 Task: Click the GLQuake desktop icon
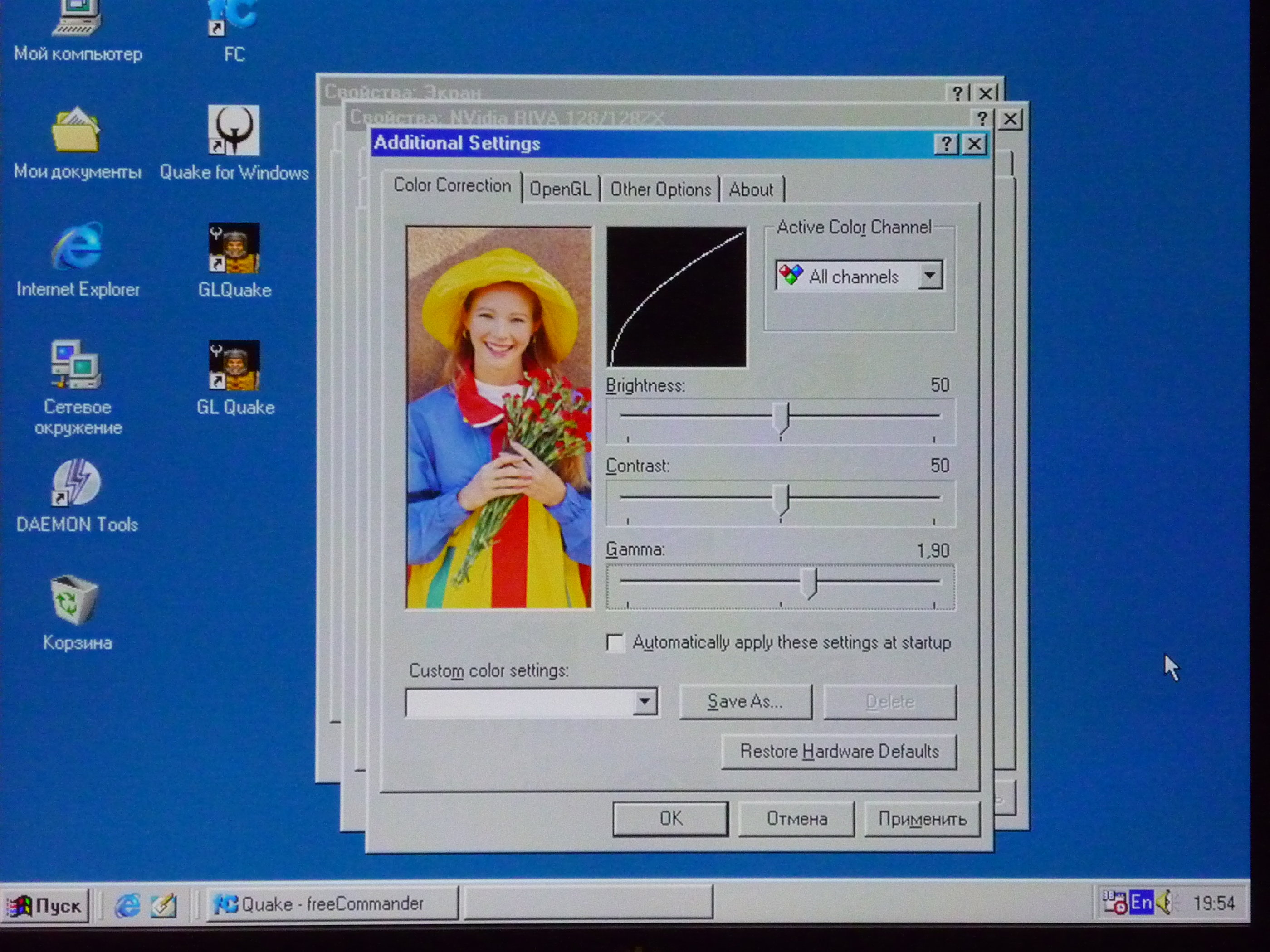pos(234,249)
